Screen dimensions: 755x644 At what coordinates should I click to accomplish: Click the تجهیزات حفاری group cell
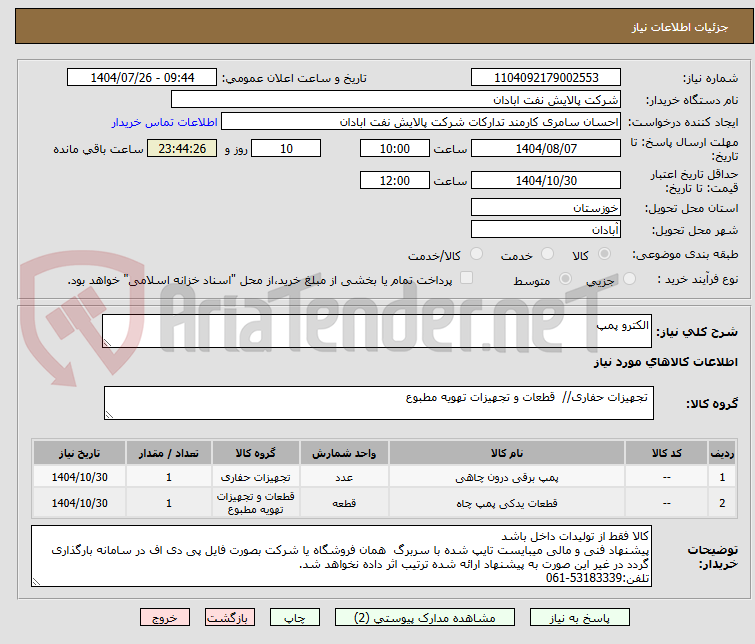coord(256,477)
